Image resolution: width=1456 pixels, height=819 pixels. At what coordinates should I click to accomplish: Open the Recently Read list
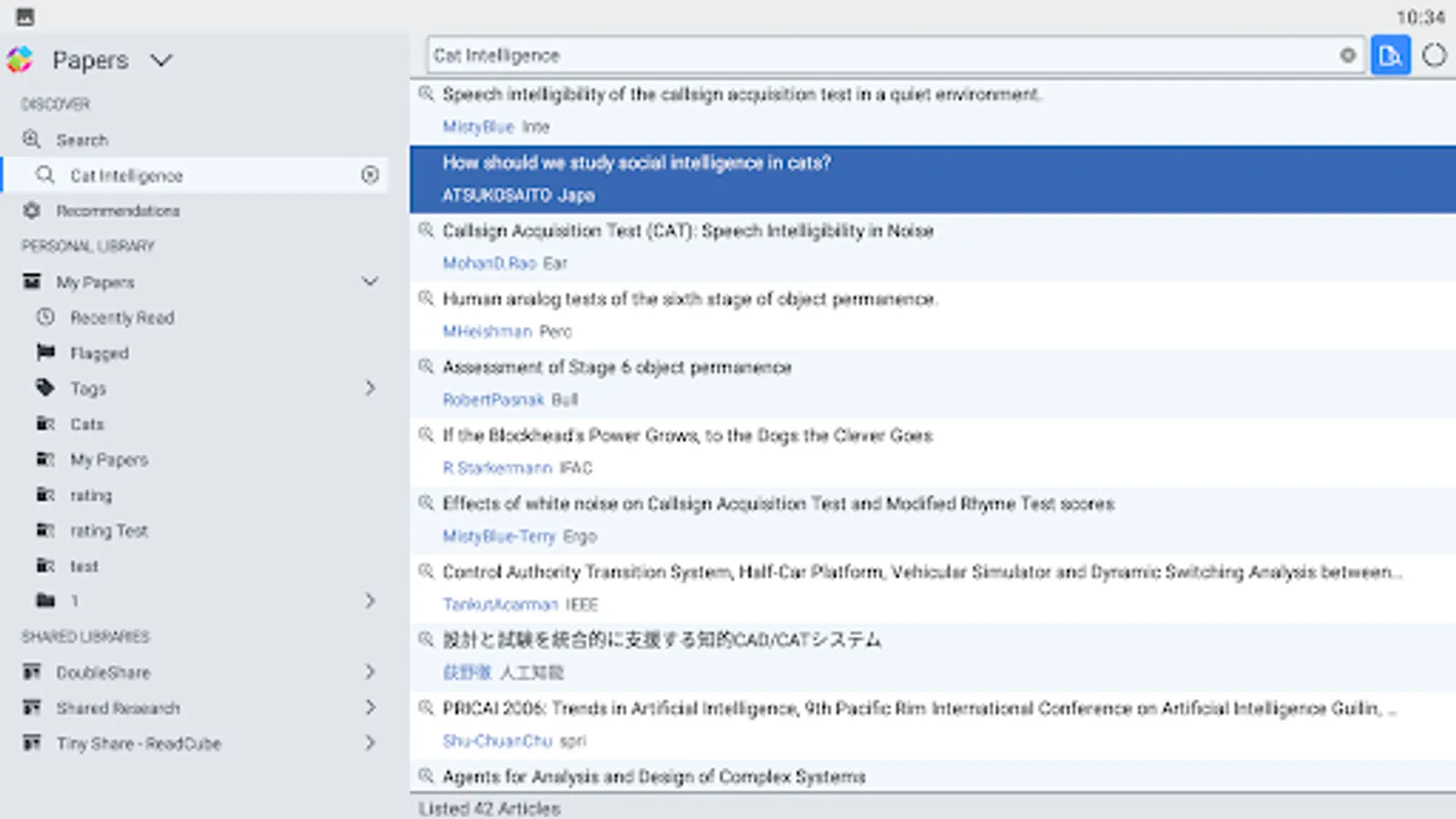(x=122, y=318)
